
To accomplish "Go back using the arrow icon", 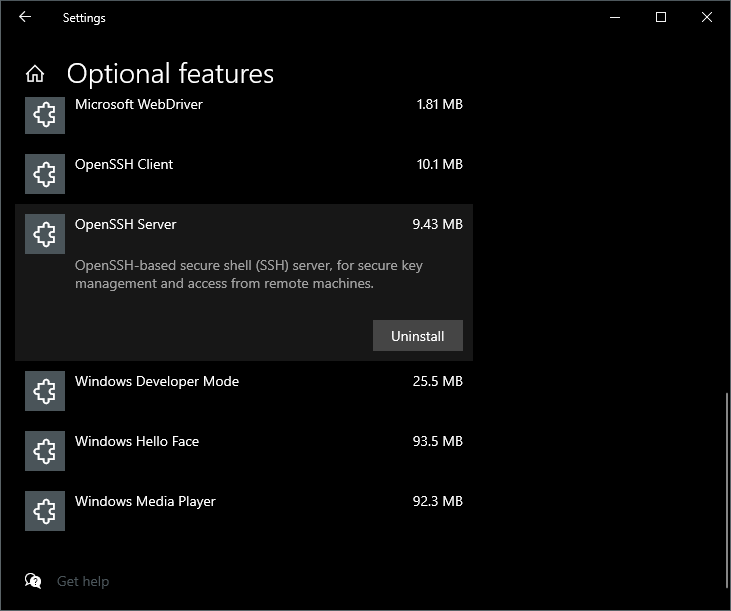I will click(x=25, y=17).
